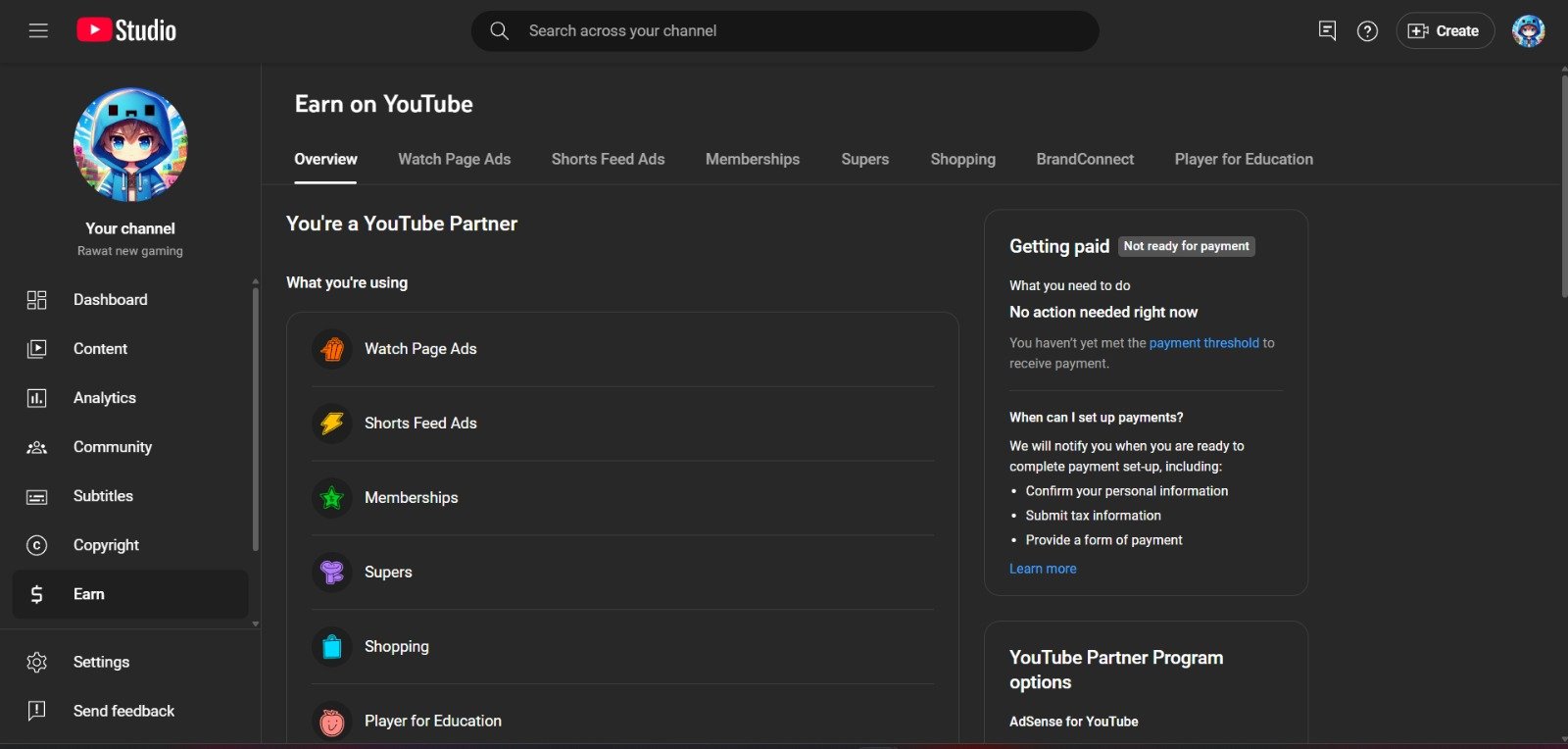Viewport: 1568px width, 749px height.
Task: Open the account avatar menu
Action: pyautogui.click(x=1528, y=30)
